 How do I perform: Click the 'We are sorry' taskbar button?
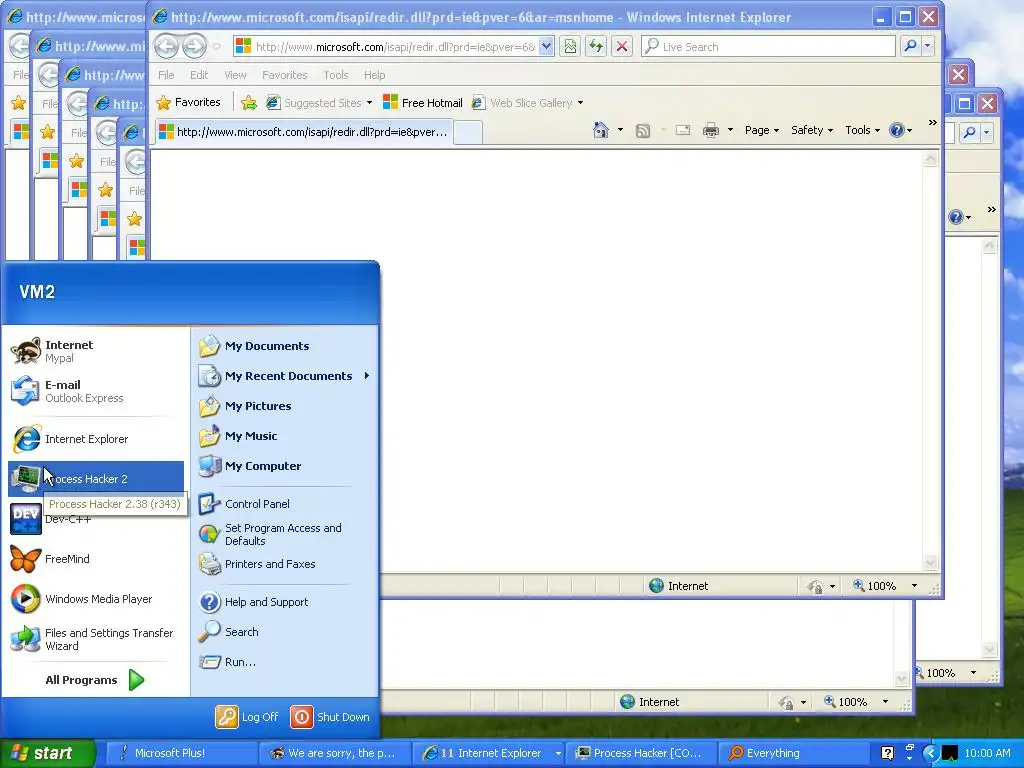[334, 753]
